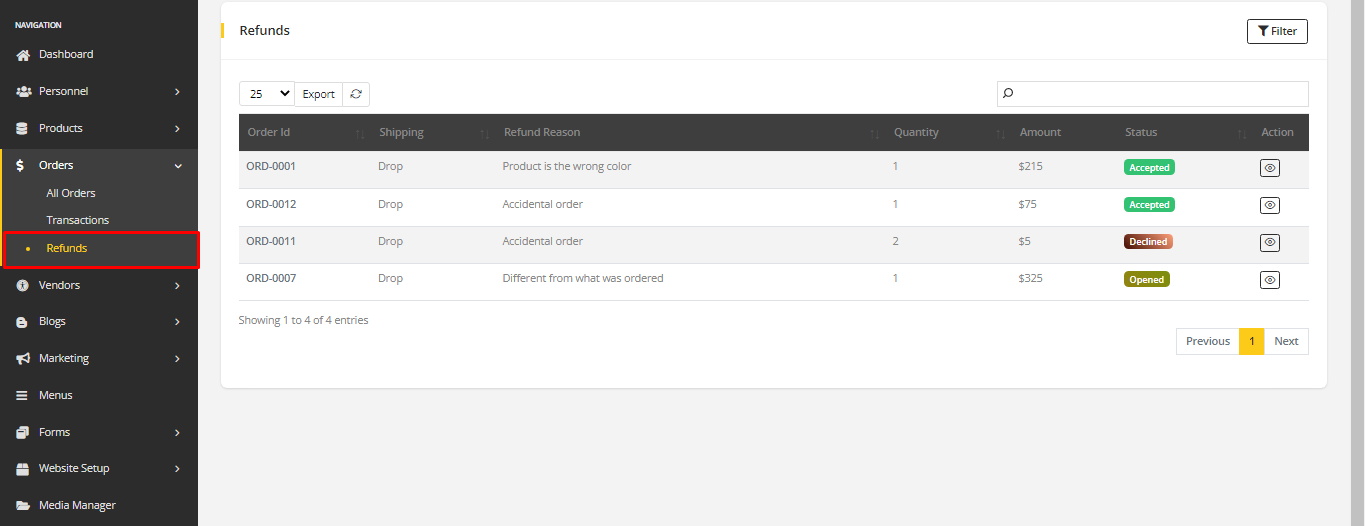Expand the Personnel menu chevron
Viewport: 1365px width, 526px height.
(x=177, y=91)
